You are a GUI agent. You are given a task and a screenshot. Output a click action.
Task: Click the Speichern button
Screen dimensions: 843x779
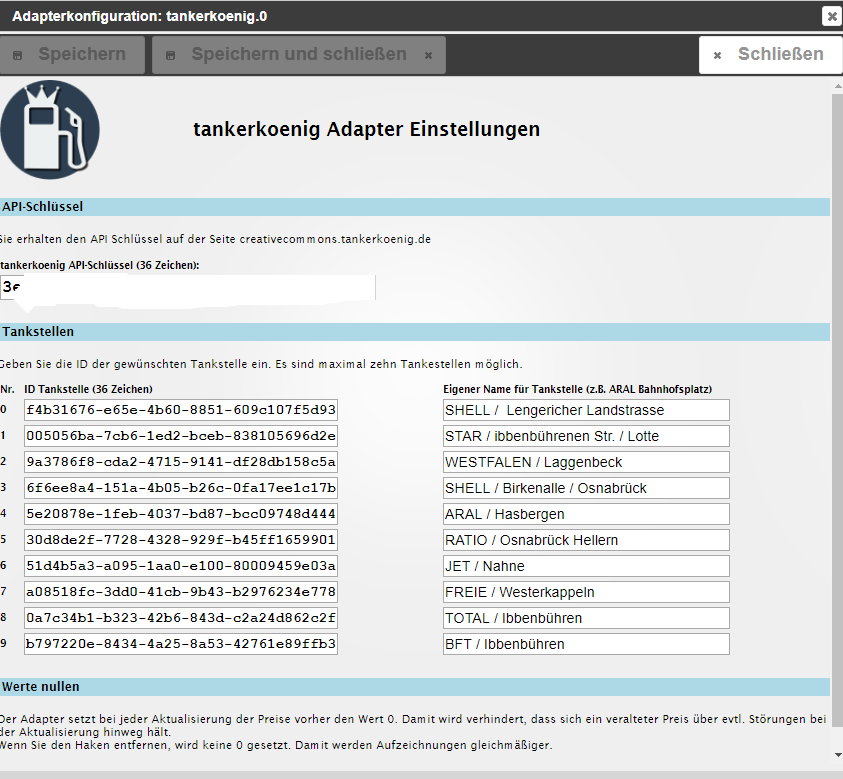72,54
